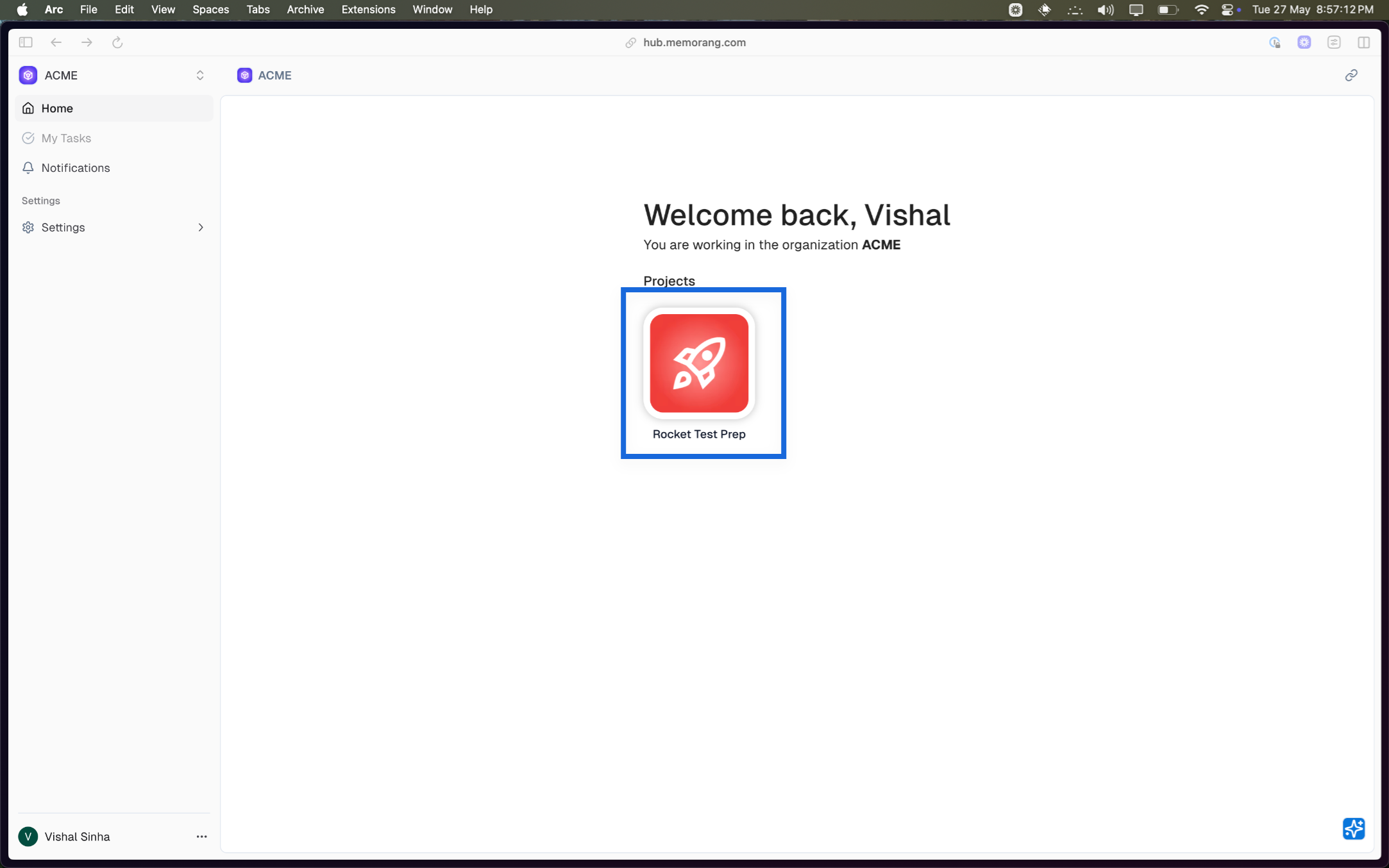Open the Extensions menu
The width and height of the screenshot is (1389, 868).
pos(368,10)
